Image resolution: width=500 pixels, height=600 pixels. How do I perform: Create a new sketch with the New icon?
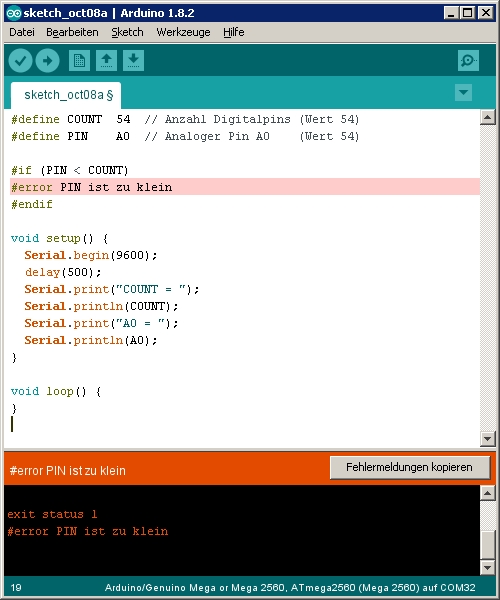[79, 60]
